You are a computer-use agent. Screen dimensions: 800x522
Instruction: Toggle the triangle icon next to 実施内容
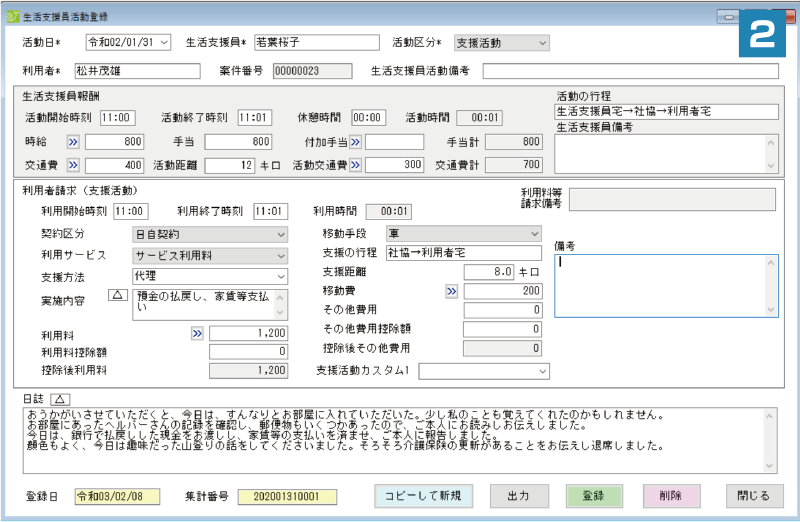(x=117, y=295)
